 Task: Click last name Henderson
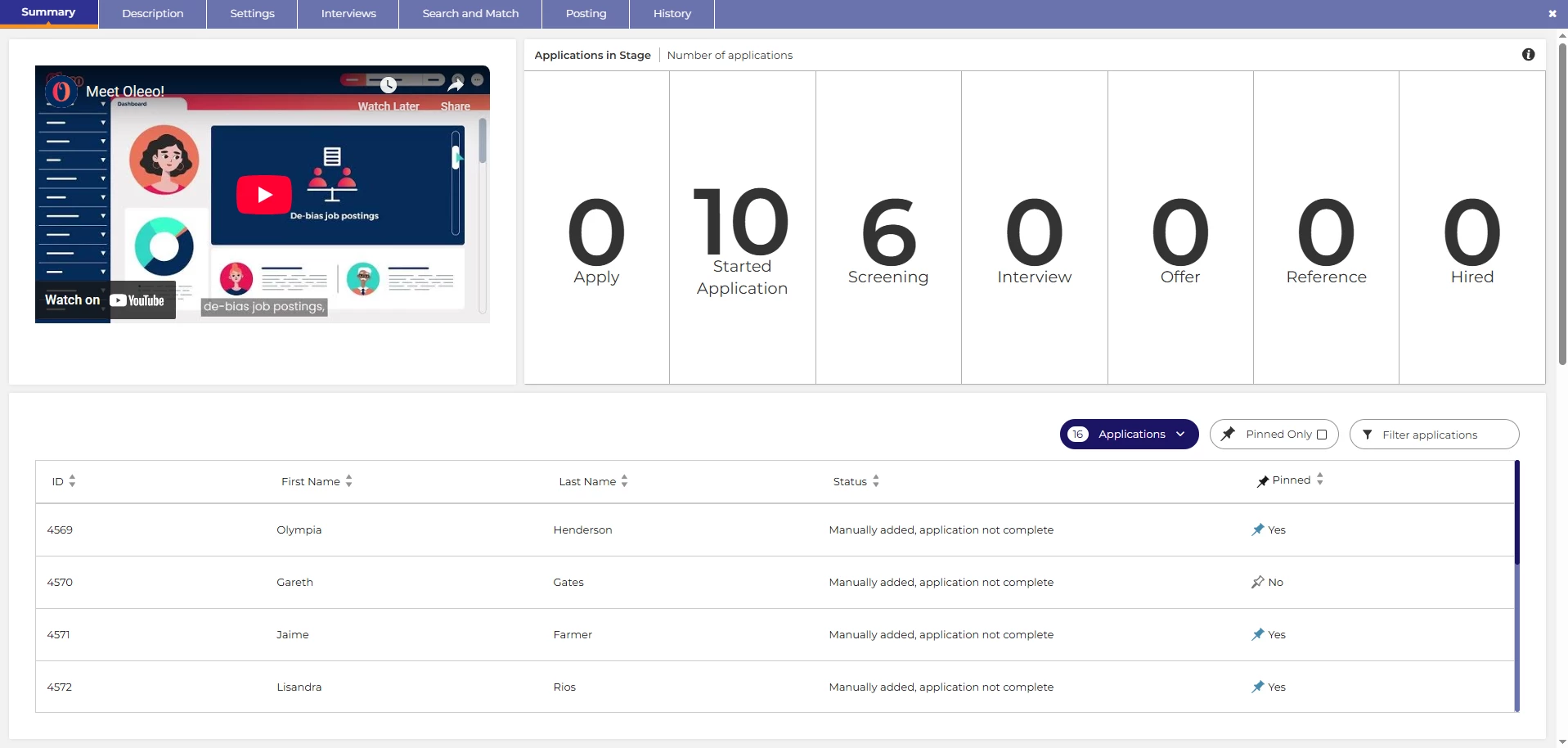pyautogui.click(x=582, y=530)
